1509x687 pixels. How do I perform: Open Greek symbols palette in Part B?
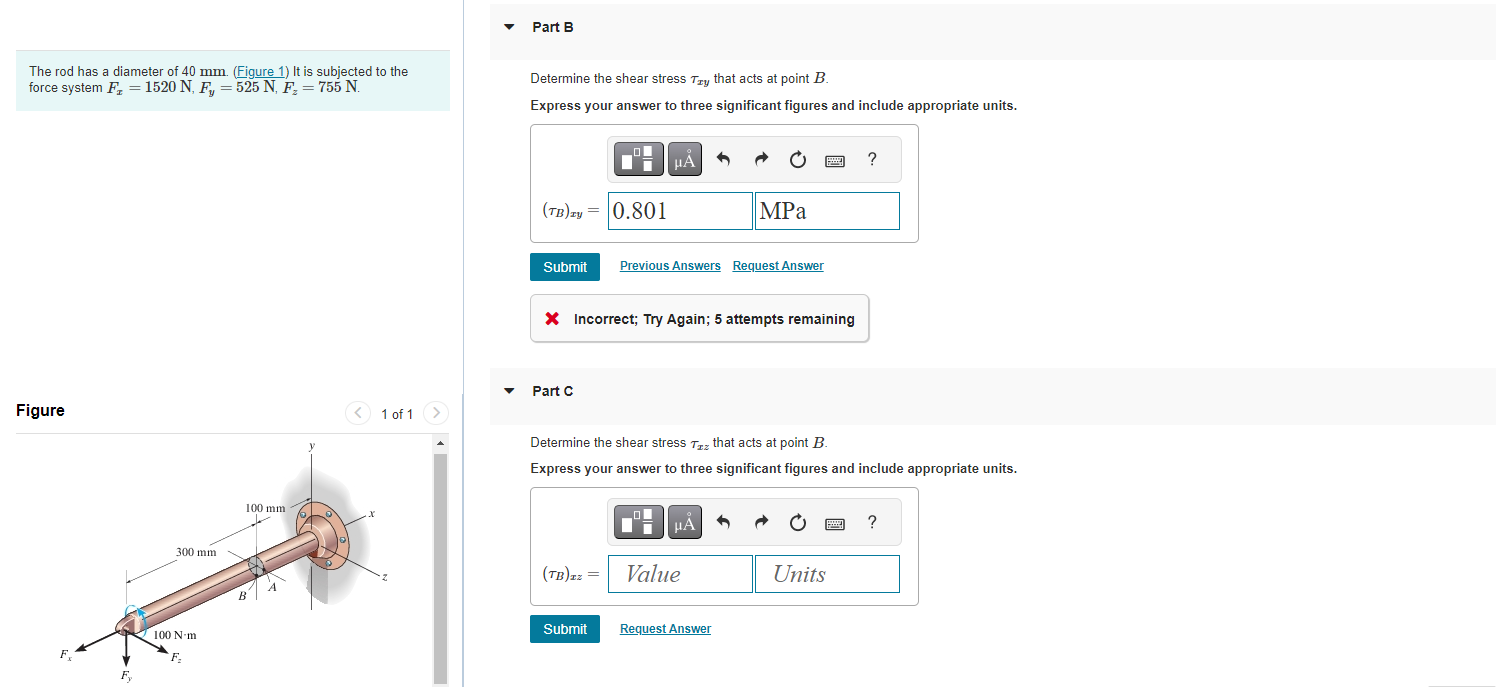pyautogui.click(x=685, y=159)
